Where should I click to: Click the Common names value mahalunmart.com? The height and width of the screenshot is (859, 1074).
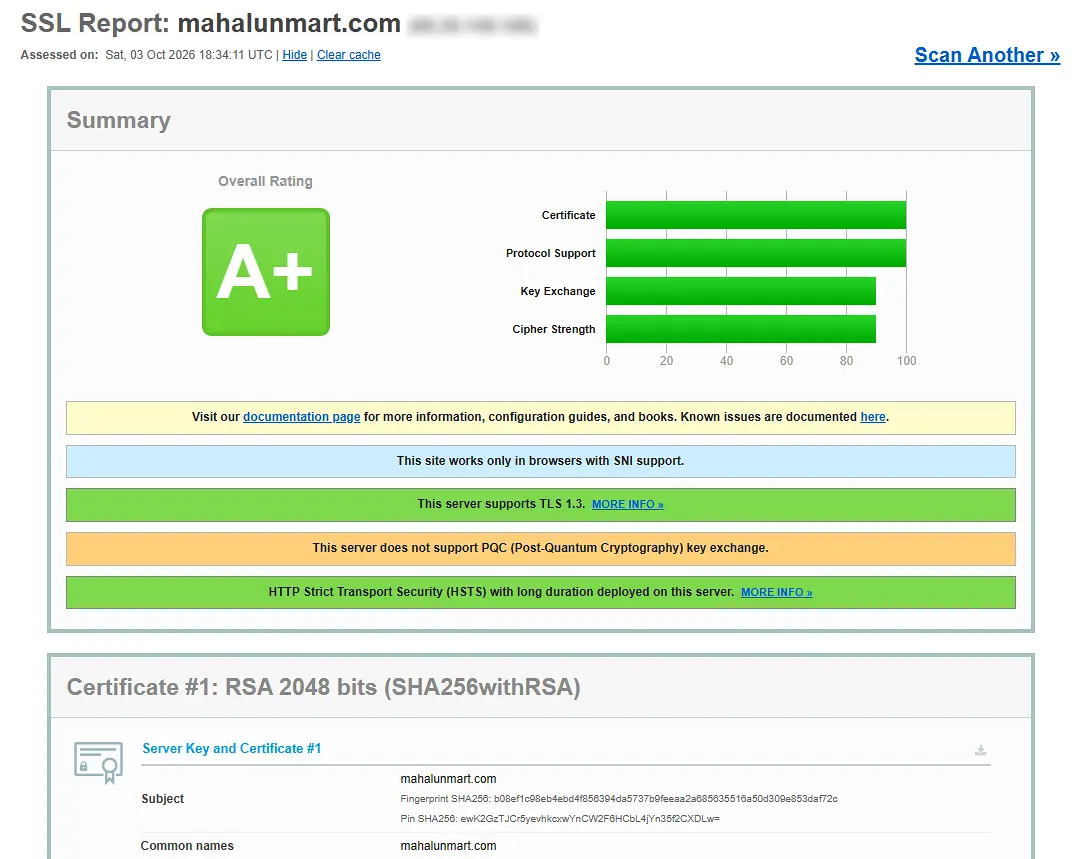click(x=449, y=846)
